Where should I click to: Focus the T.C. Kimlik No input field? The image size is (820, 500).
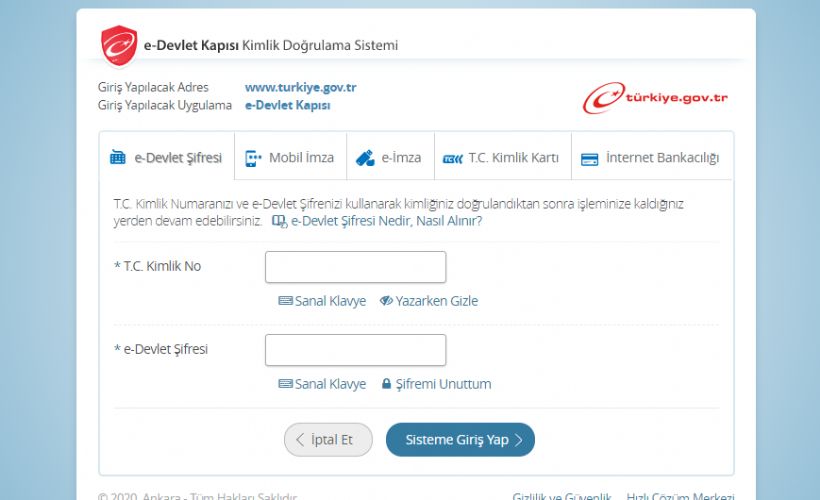(x=355, y=267)
